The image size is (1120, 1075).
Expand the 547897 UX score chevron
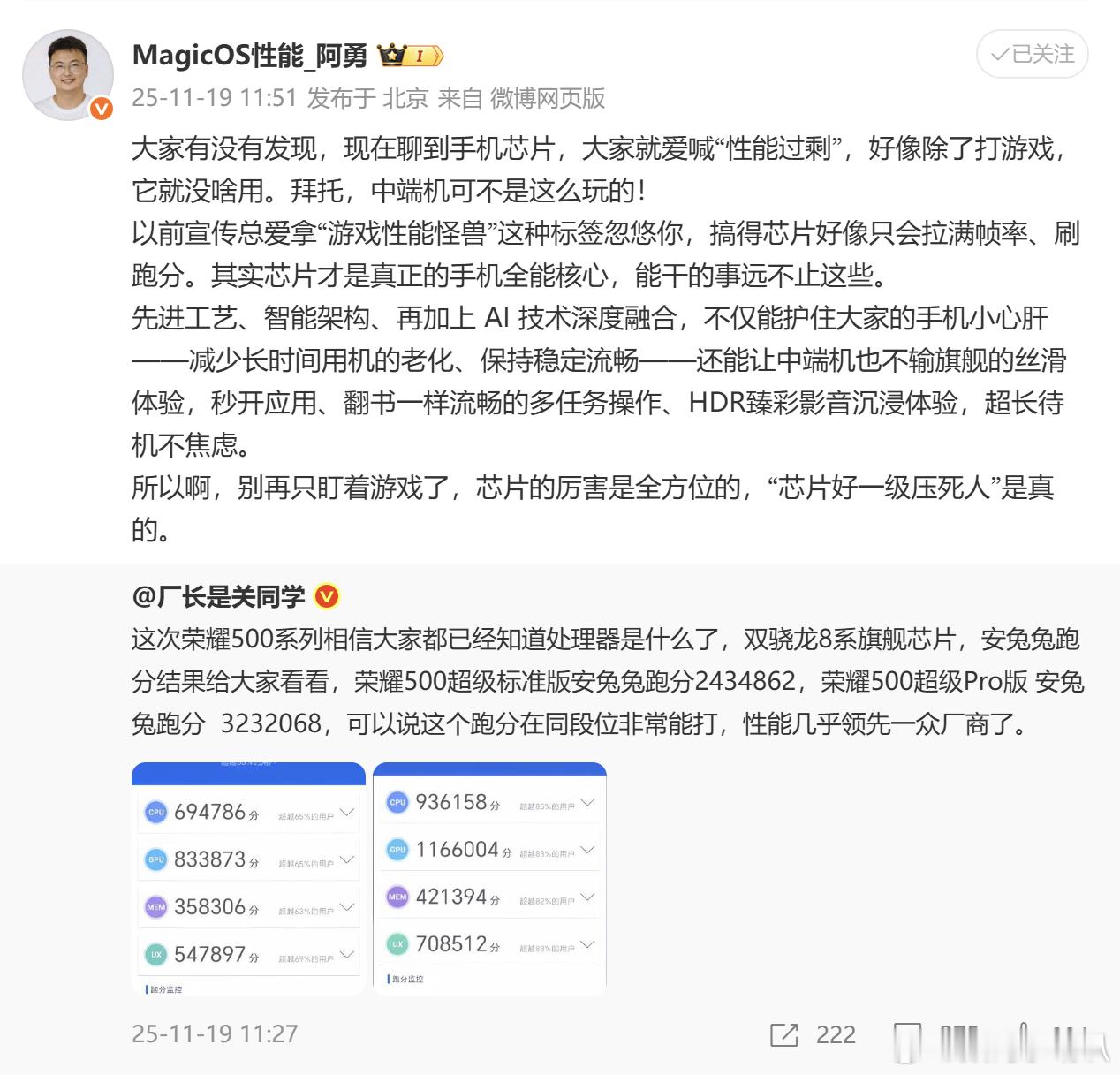tap(346, 955)
